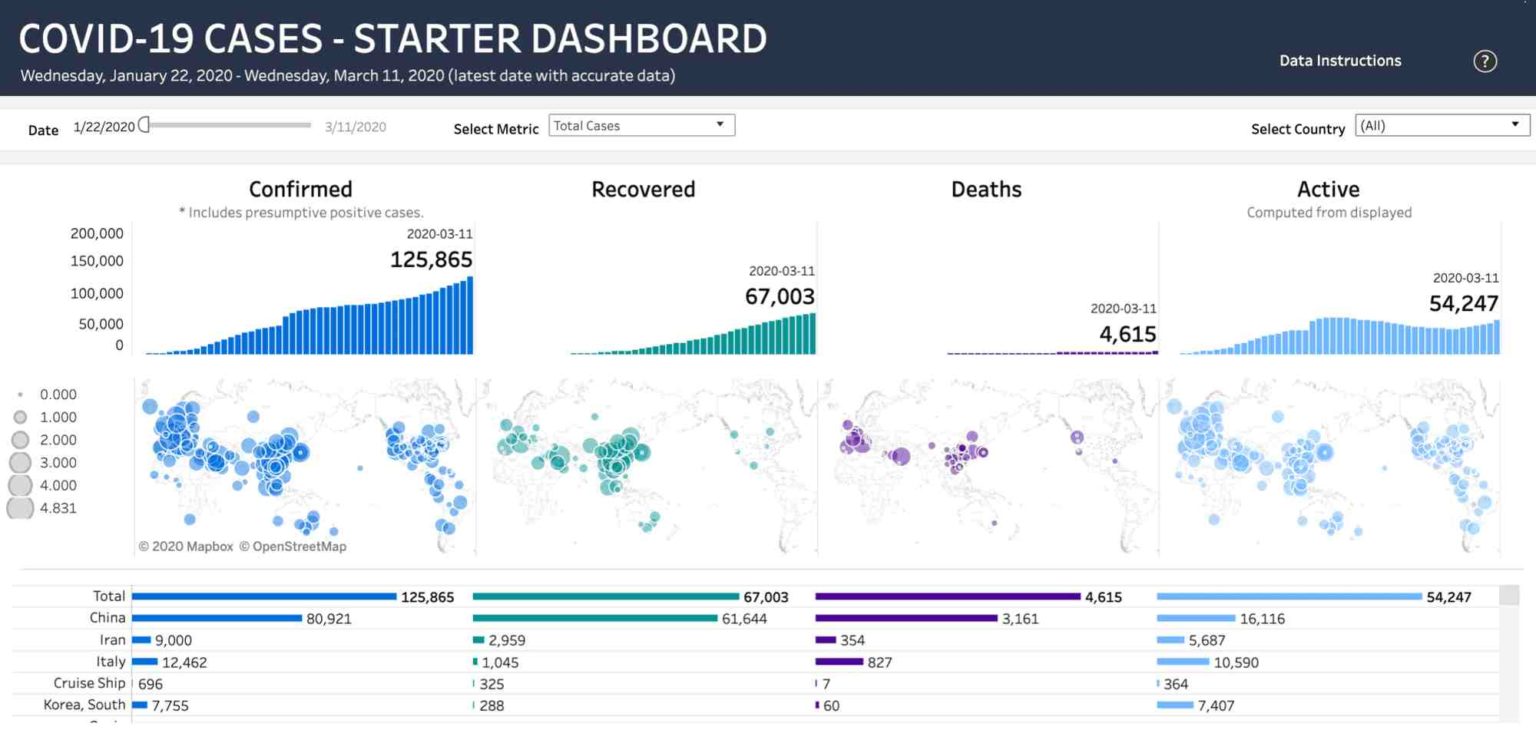Click the Data Instructions link
The image size is (1536, 753).
(1340, 60)
